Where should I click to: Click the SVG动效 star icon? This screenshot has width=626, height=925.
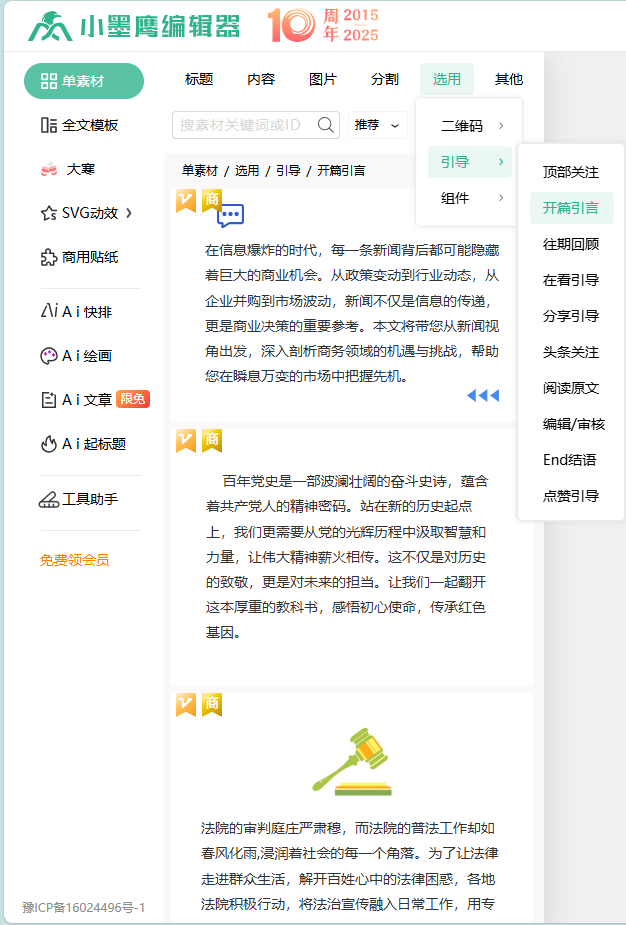48,213
